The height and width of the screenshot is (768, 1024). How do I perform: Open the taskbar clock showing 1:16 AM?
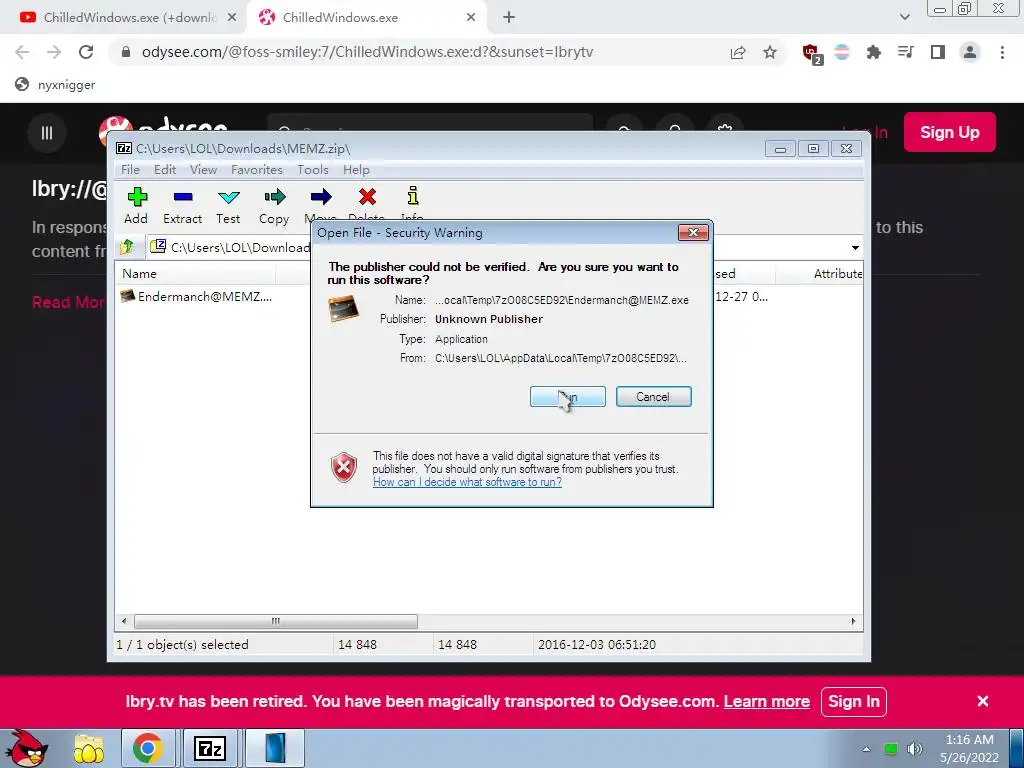pyautogui.click(x=969, y=748)
